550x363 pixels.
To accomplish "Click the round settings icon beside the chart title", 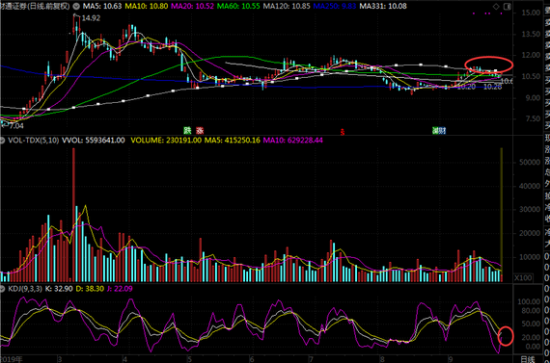I will [77, 6].
